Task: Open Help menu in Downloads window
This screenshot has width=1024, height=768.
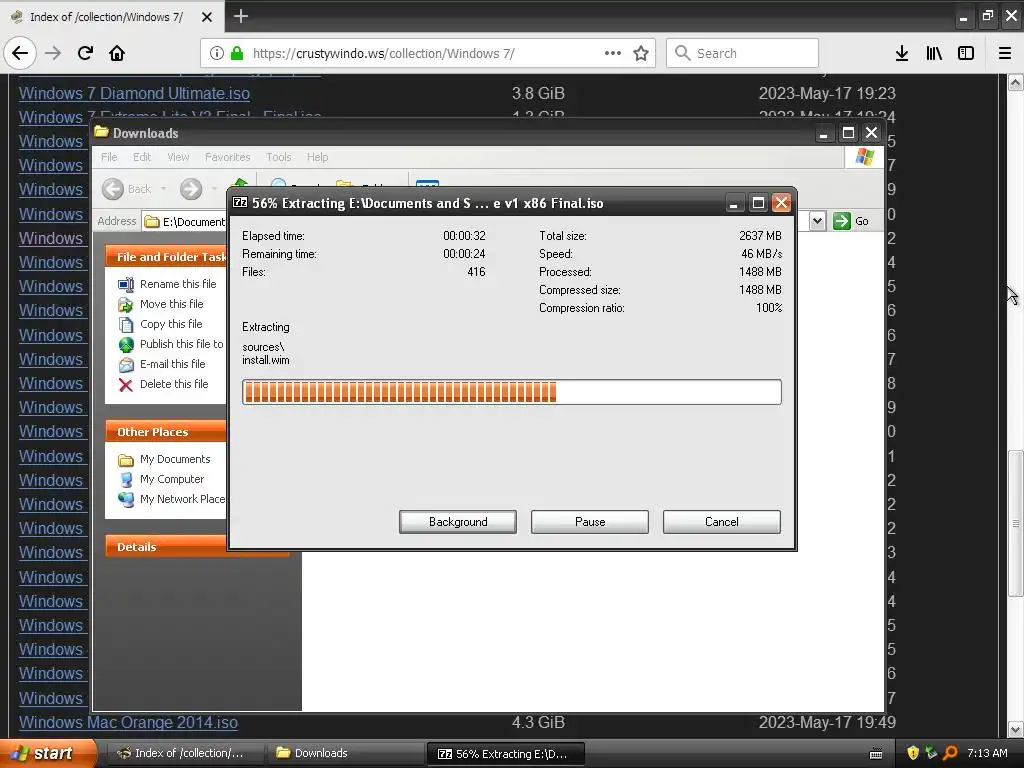Action: [x=317, y=157]
